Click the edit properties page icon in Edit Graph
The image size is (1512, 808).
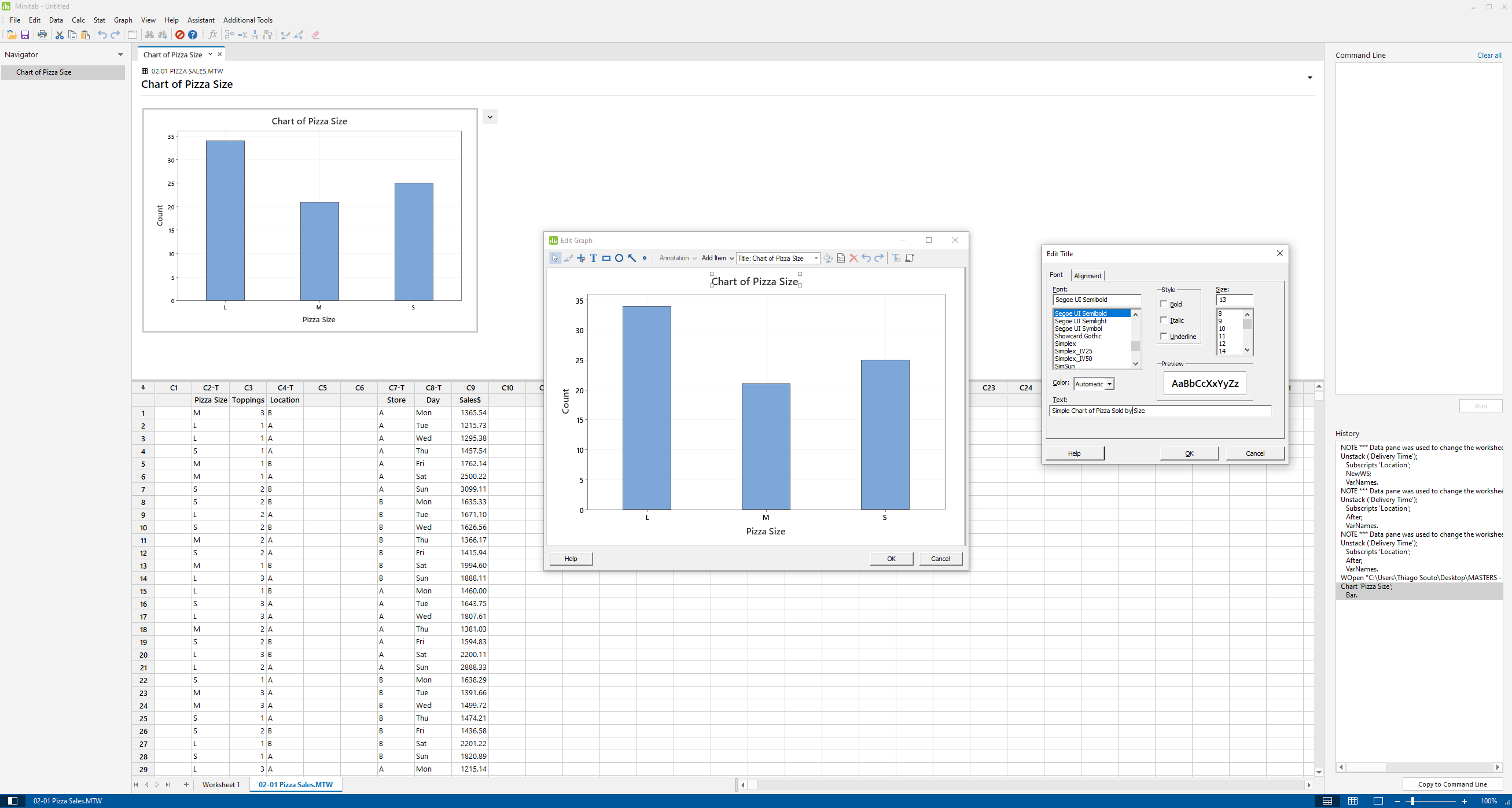[841, 258]
